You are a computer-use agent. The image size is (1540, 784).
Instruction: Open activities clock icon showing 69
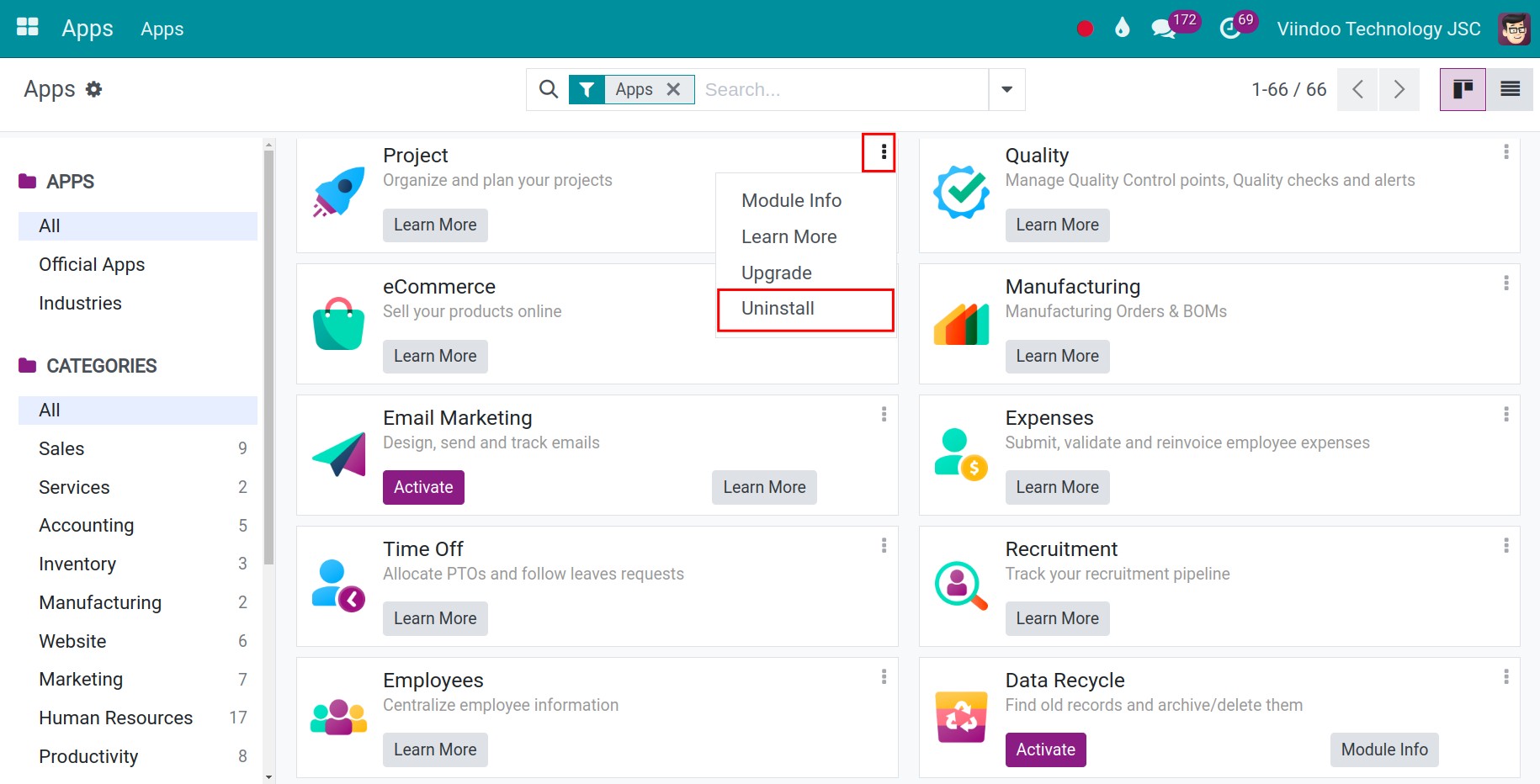point(1238,26)
